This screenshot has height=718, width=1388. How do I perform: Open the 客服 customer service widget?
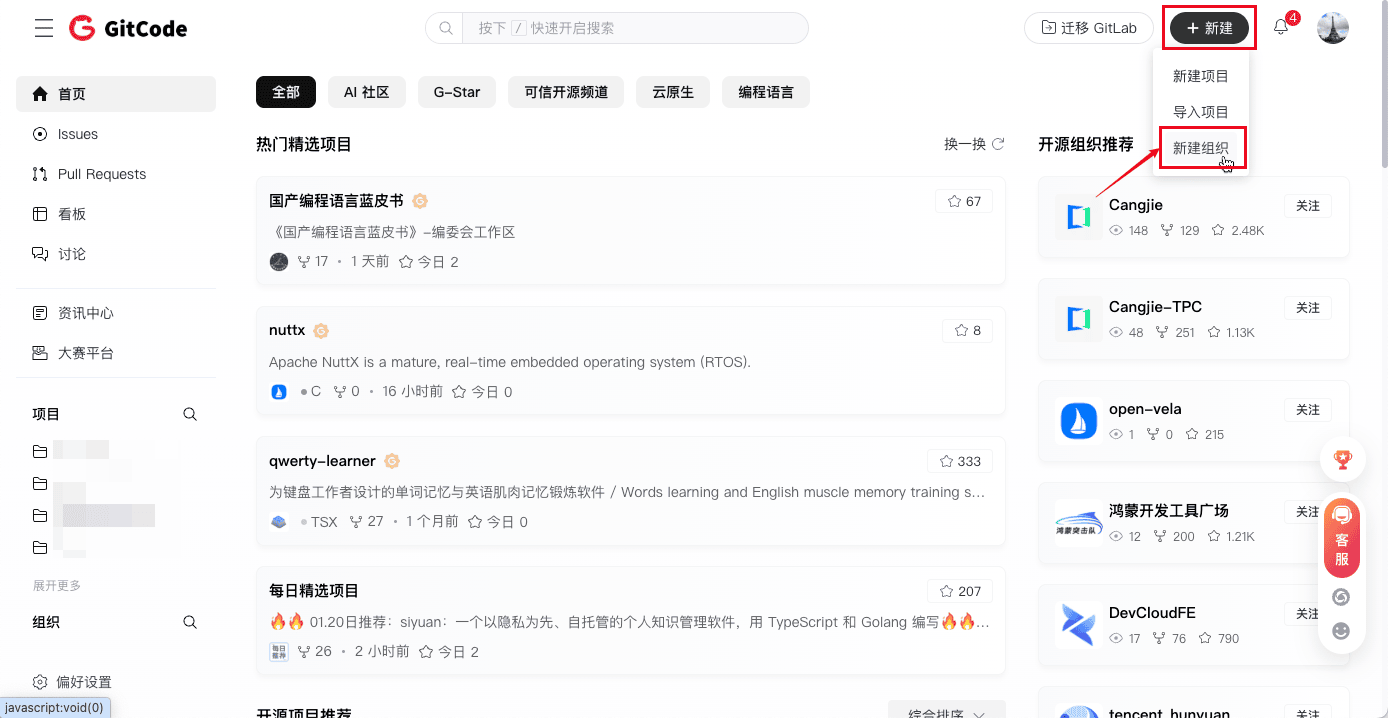point(1342,538)
